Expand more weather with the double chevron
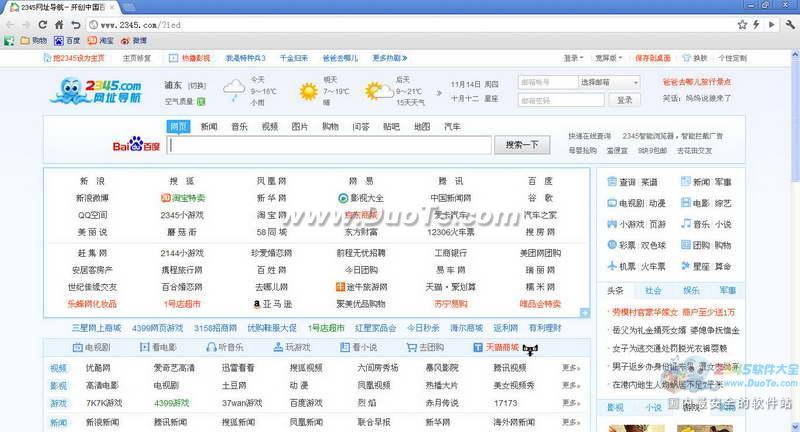800x432 pixels. [439, 93]
